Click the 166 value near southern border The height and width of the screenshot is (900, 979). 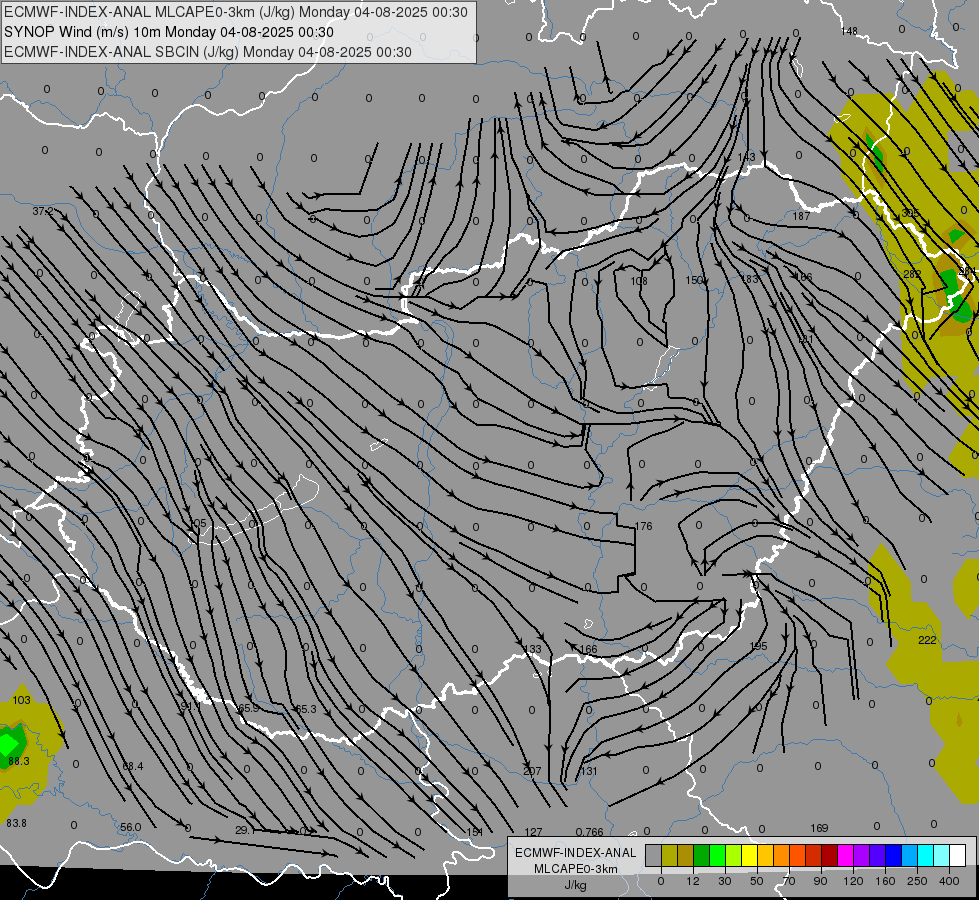tap(589, 649)
